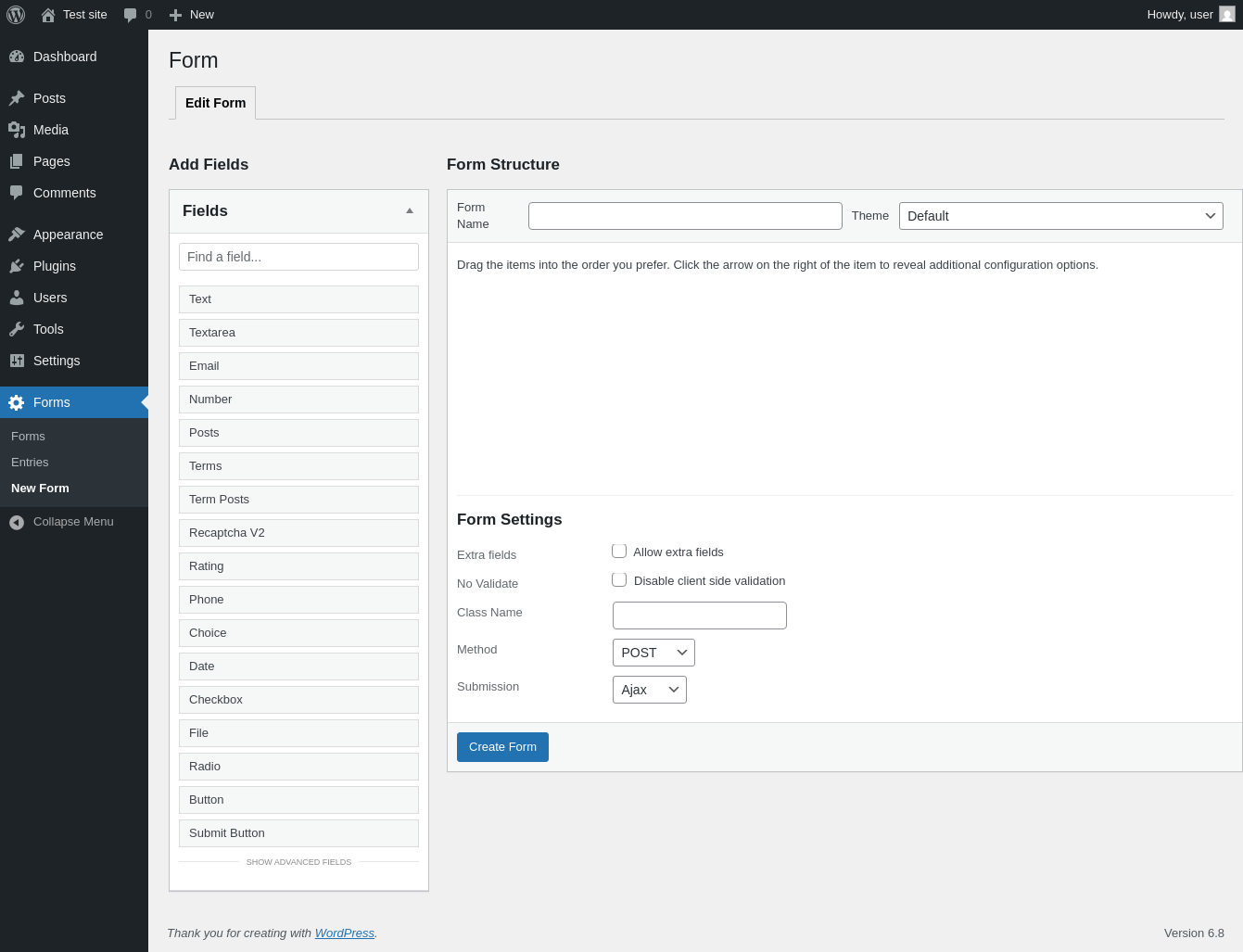The width and height of the screenshot is (1243, 952).
Task: Click the Tools wrench icon
Action: pyautogui.click(x=17, y=329)
